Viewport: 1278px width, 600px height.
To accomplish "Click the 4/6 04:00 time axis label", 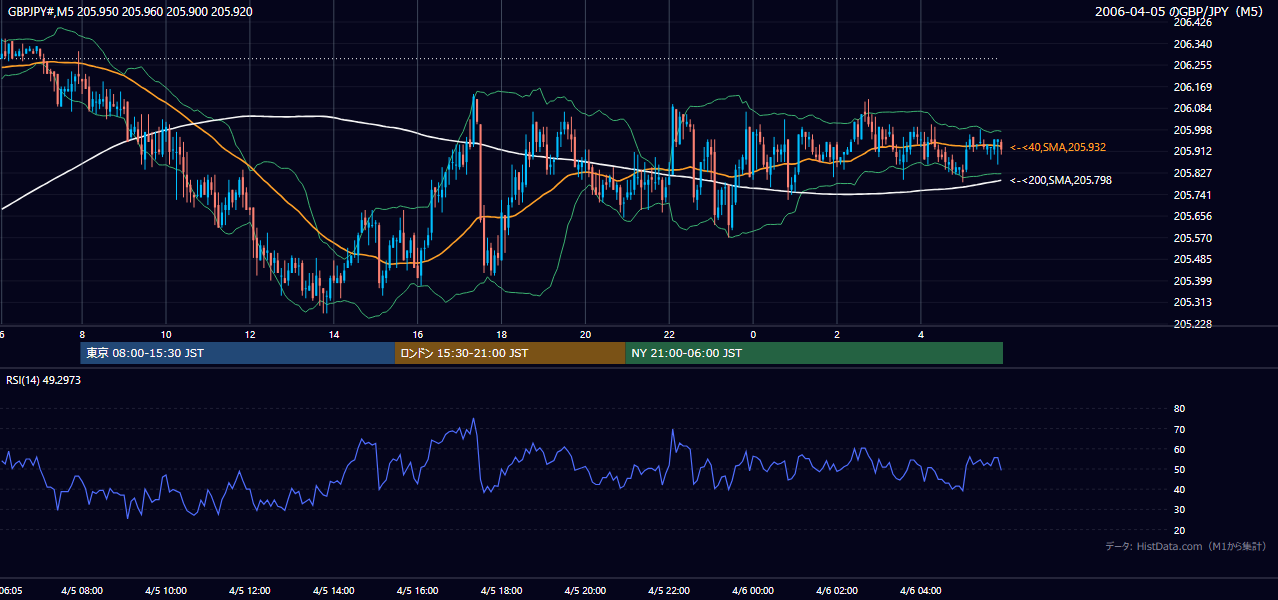I will click(921, 591).
